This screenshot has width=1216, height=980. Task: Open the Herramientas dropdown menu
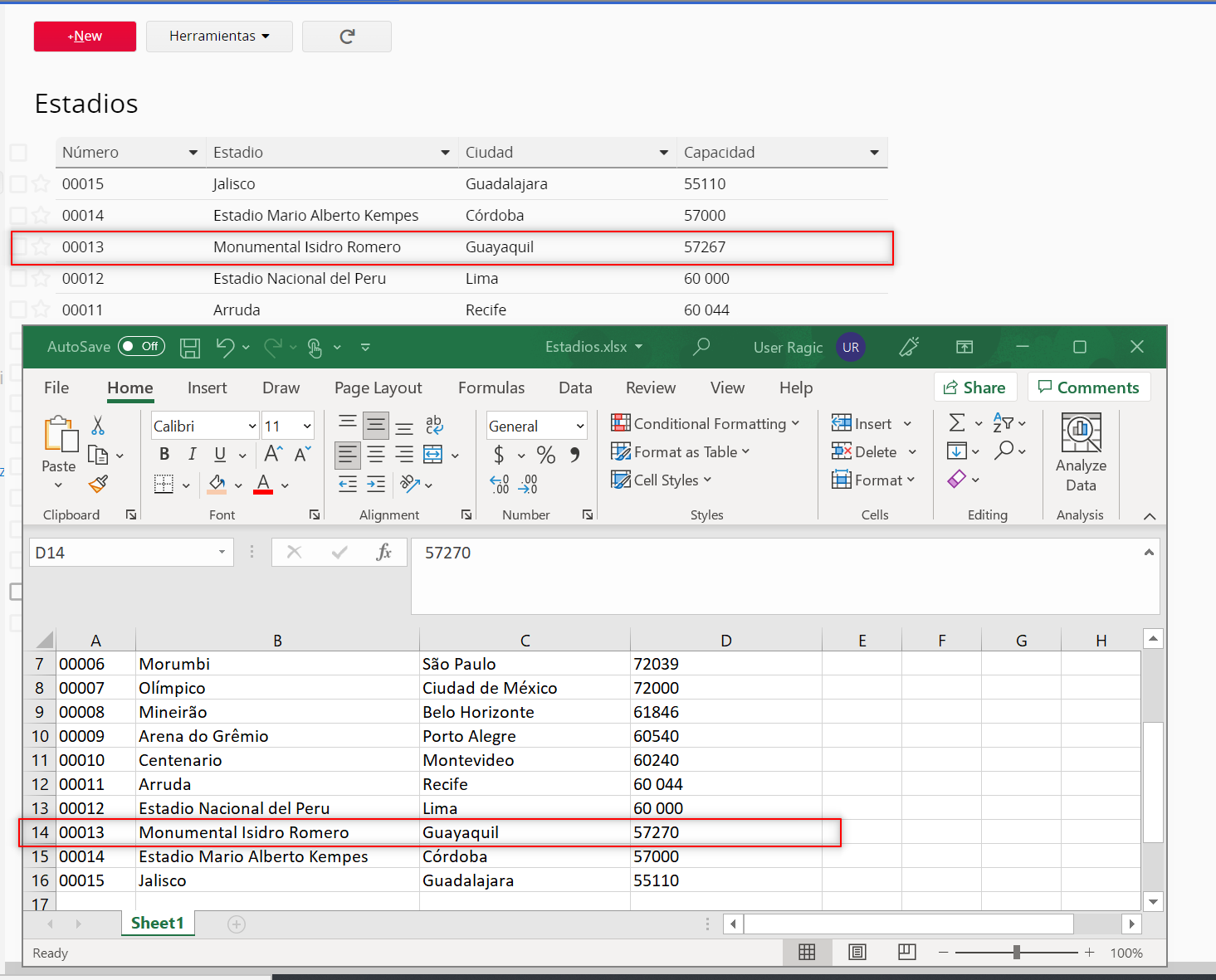click(x=219, y=37)
